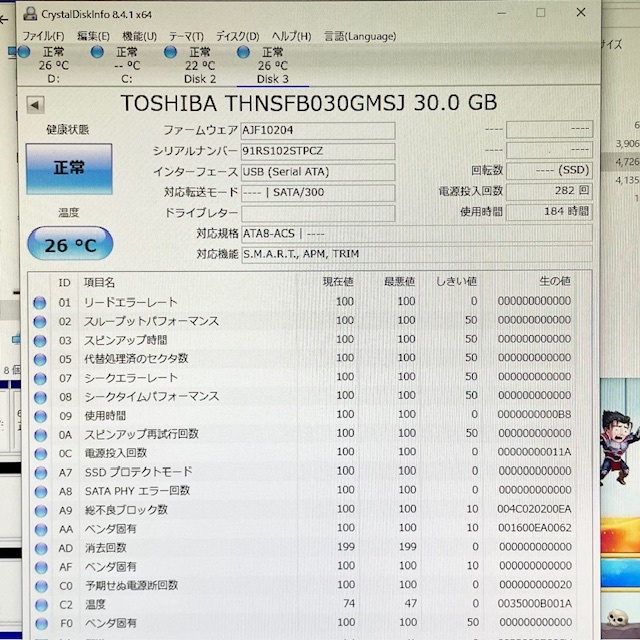This screenshot has height=640, width=640.
Task: Select the 総不良ブロック数 row name
Action: [x=126, y=510]
